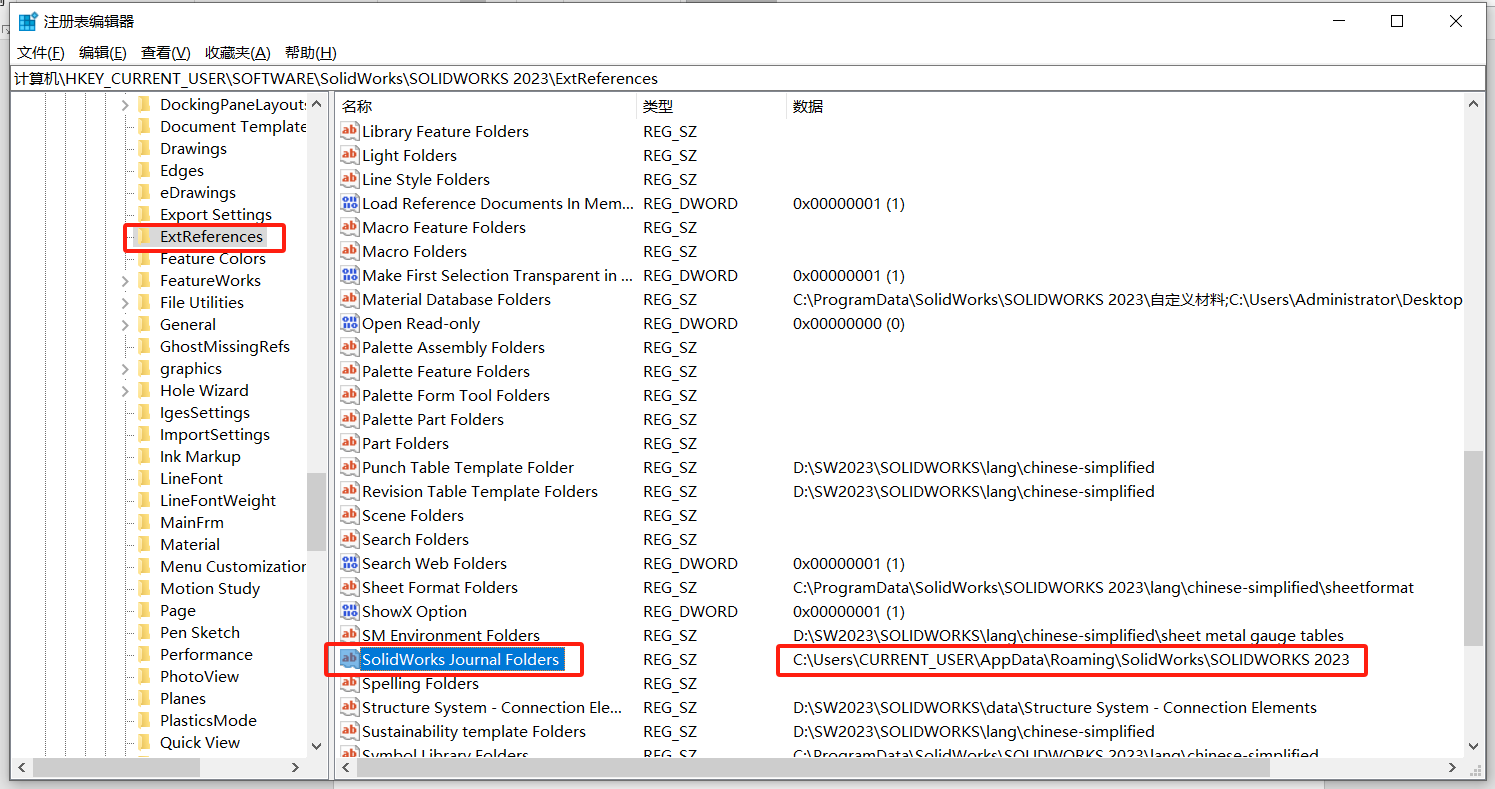Click the string icon beside Spelling Folders

349,683
